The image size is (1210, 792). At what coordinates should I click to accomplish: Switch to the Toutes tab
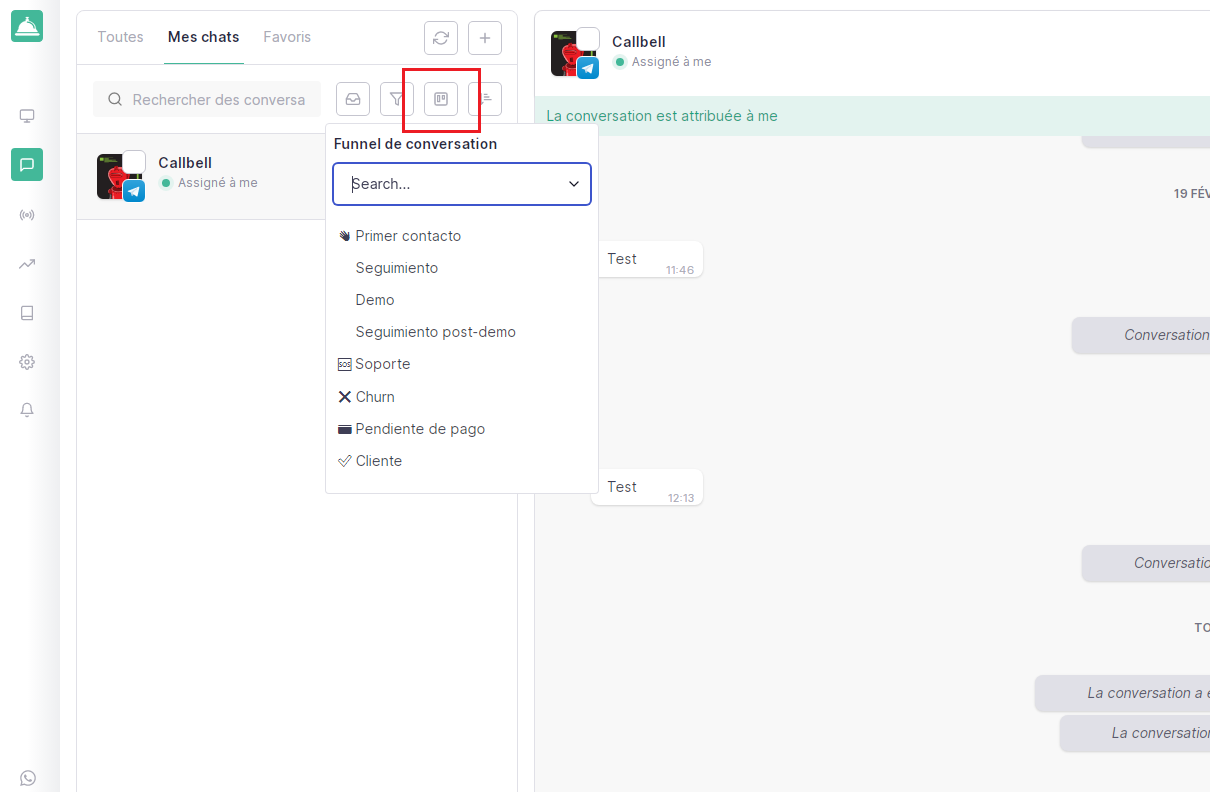coord(120,37)
